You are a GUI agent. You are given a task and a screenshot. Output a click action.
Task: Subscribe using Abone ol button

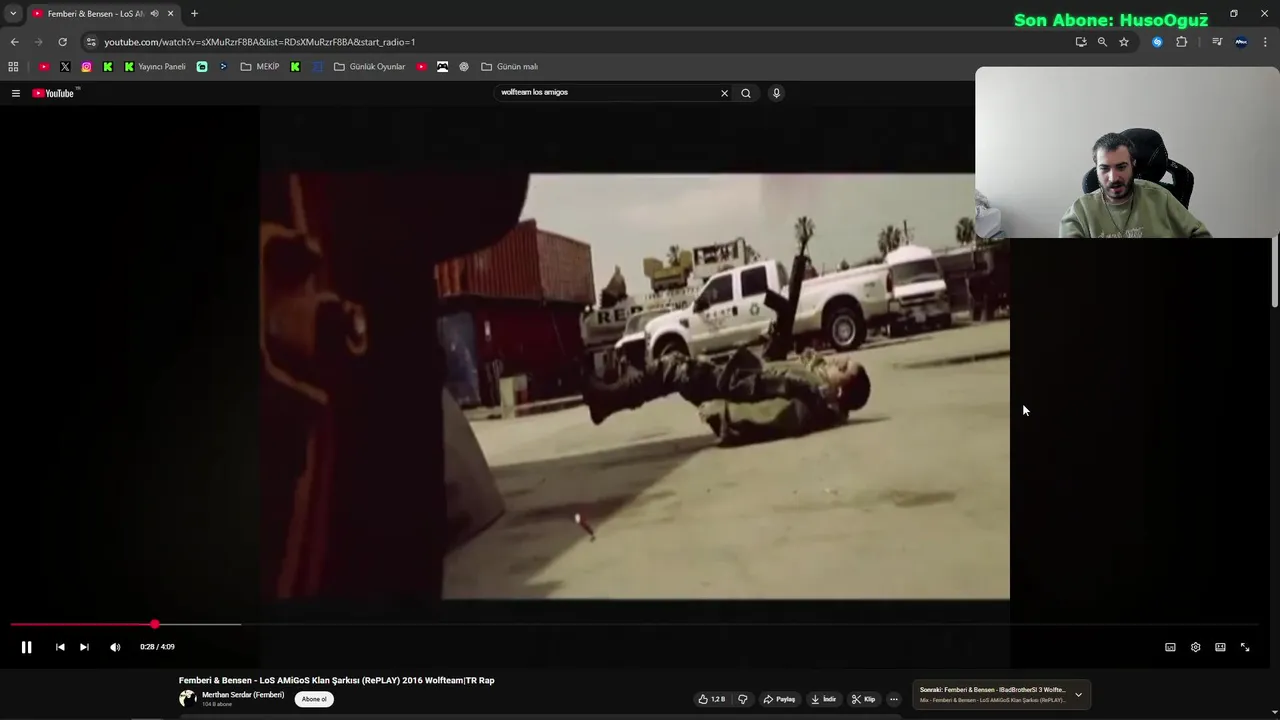point(314,699)
